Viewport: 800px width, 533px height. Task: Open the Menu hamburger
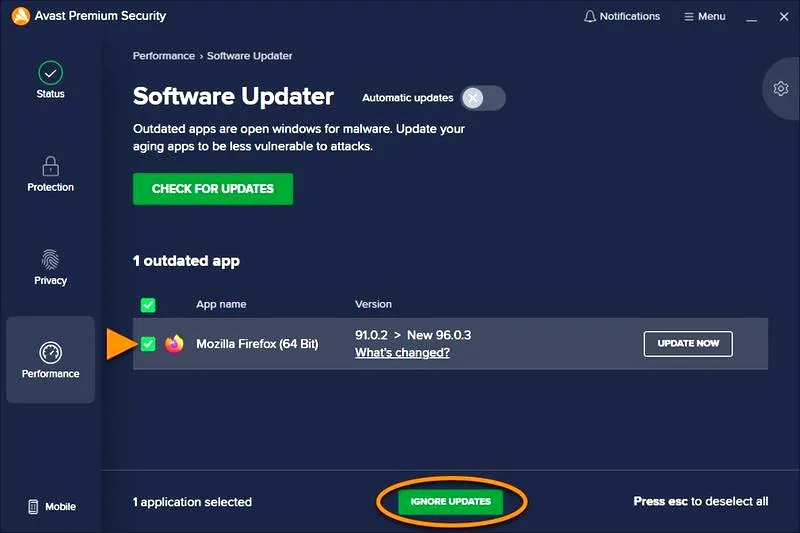click(705, 16)
